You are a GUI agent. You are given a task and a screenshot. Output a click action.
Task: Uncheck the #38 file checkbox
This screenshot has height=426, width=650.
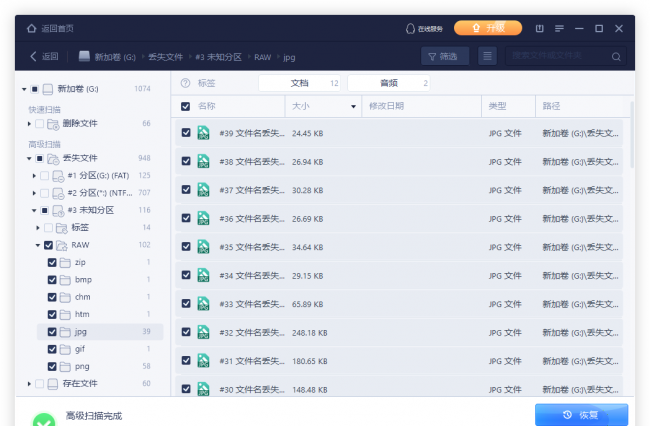[x=186, y=161]
